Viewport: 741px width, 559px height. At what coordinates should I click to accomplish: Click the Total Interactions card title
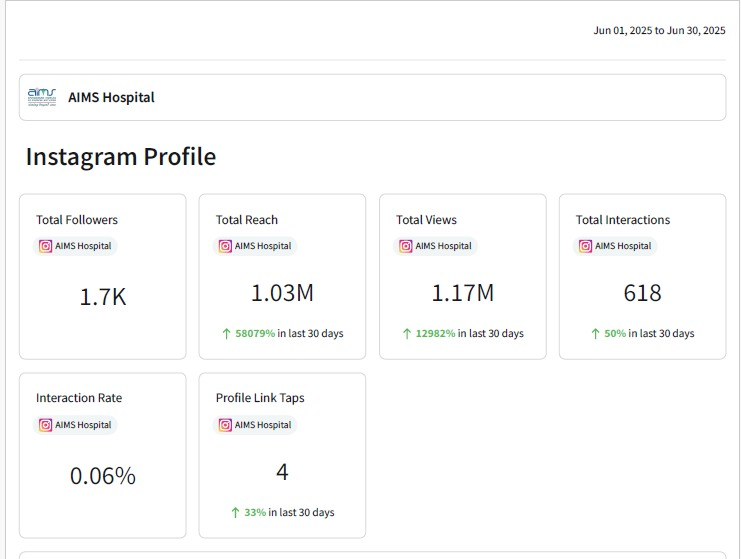(x=623, y=220)
